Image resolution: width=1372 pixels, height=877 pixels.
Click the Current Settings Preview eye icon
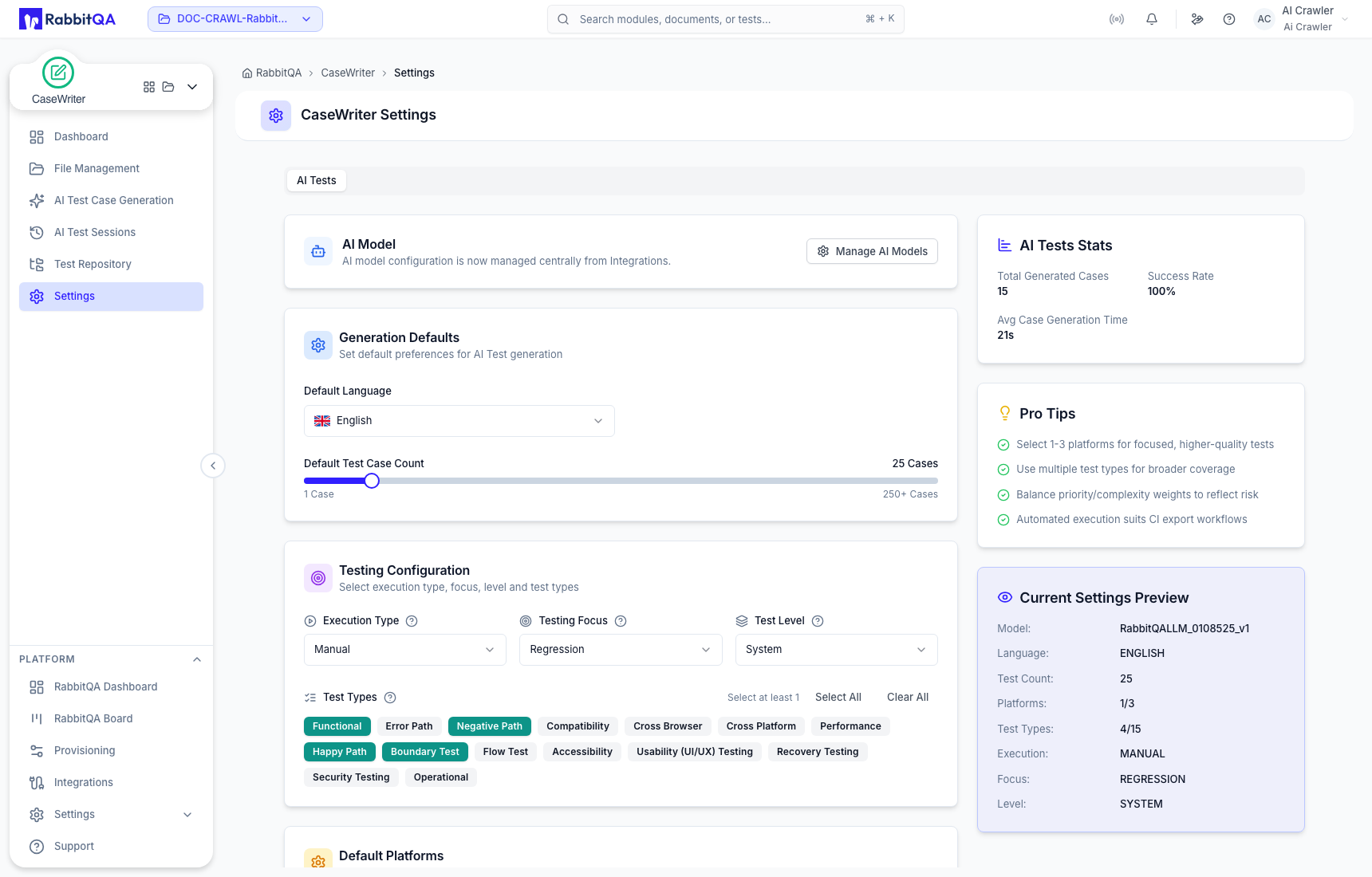pos(1005,597)
